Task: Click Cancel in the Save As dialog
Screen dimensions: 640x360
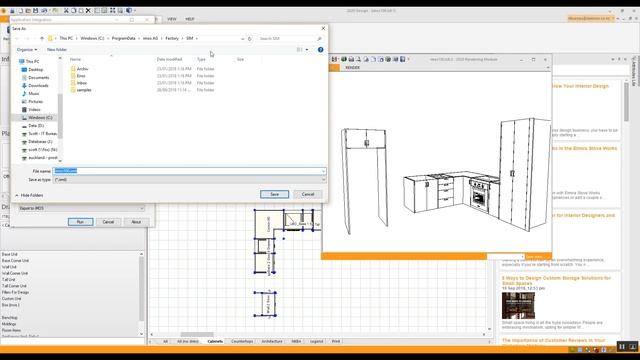Action: pos(308,194)
